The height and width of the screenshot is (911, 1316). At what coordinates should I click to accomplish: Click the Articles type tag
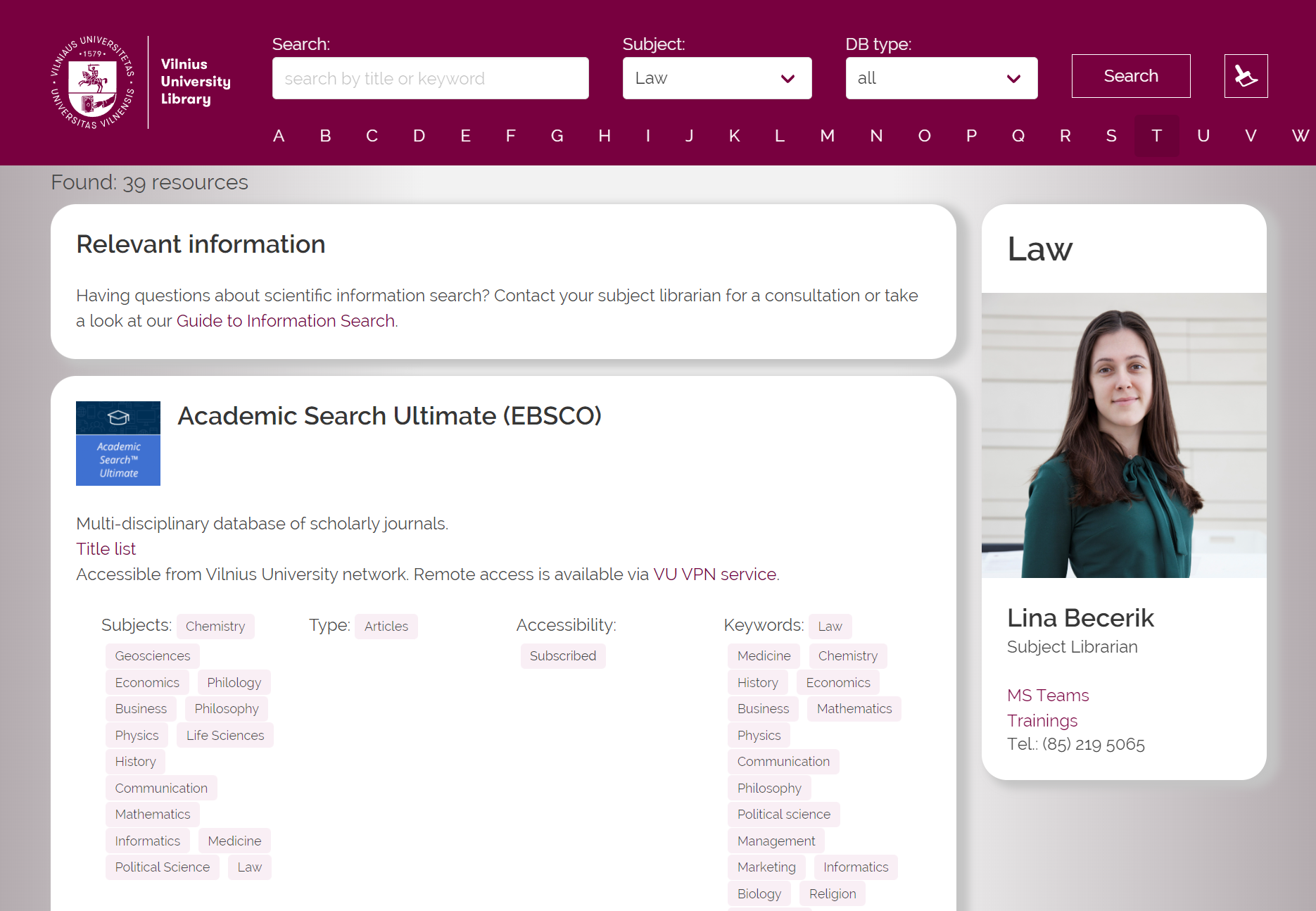point(386,627)
